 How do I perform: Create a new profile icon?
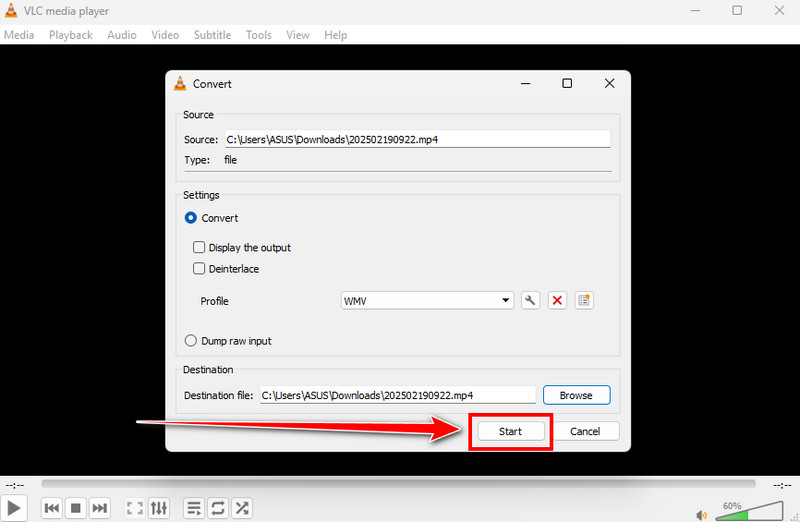pos(584,300)
